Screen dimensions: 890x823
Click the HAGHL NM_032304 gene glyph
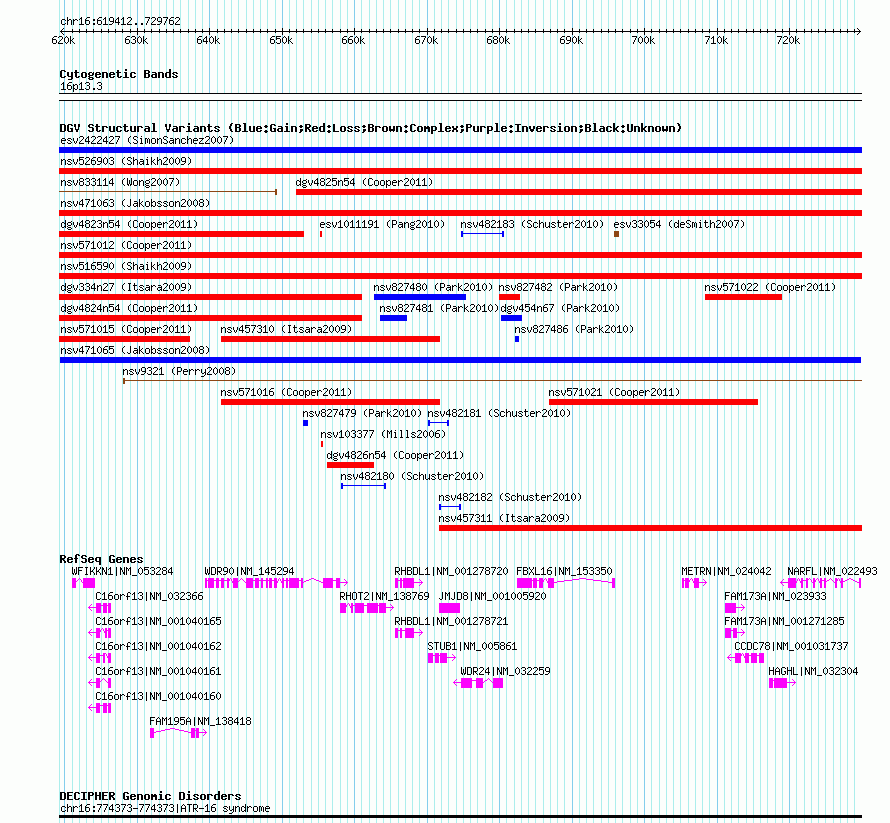[782, 683]
